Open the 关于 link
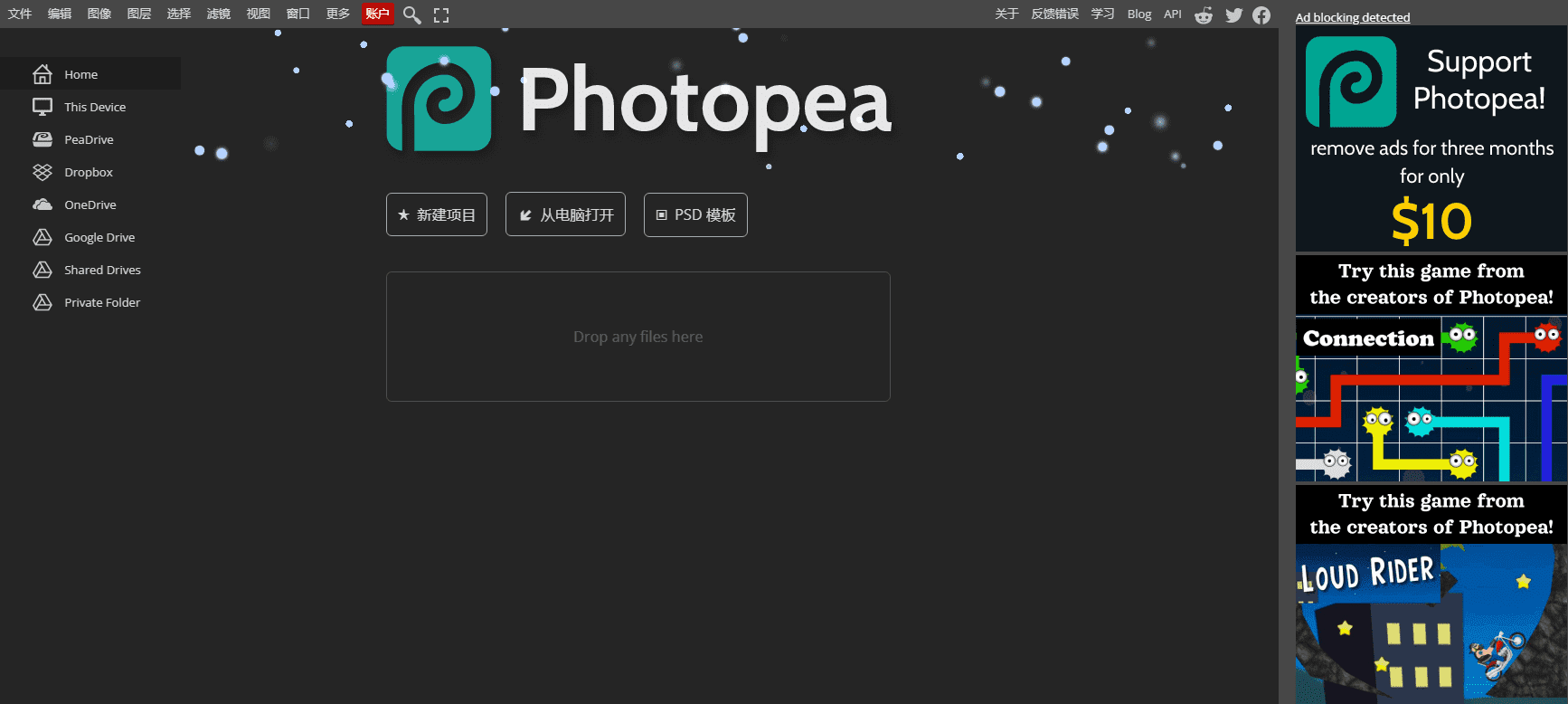1568x704 pixels. [x=1006, y=14]
